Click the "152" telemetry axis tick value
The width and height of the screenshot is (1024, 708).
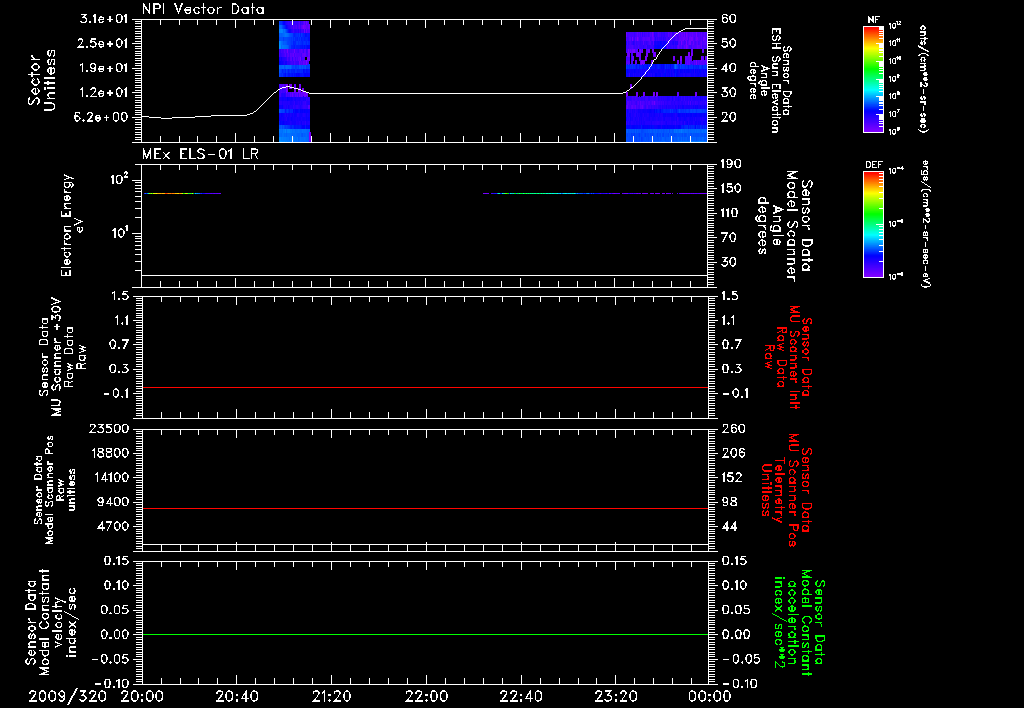[732, 477]
